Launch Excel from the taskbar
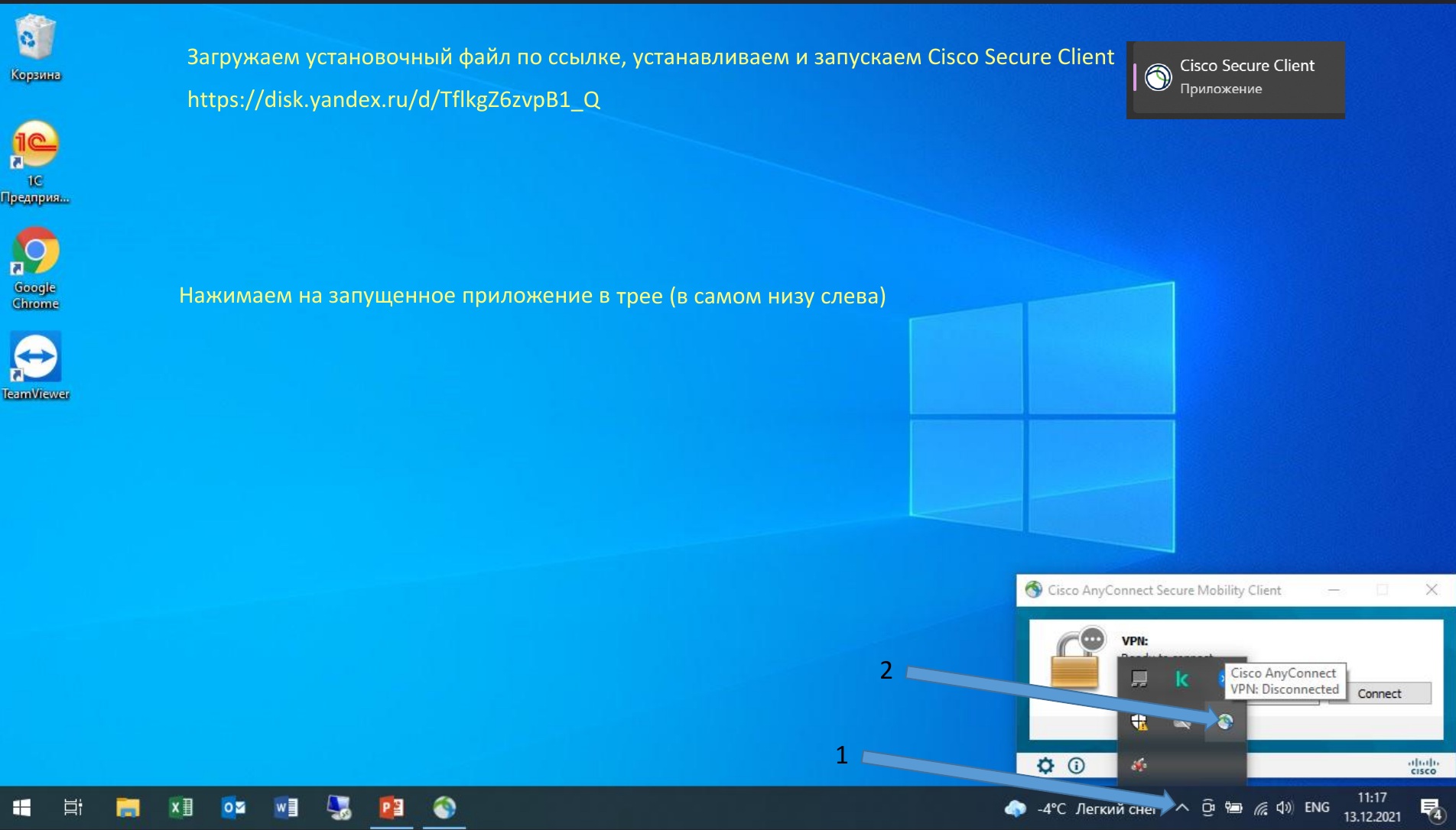1456x830 pixels. click(180, 807)
